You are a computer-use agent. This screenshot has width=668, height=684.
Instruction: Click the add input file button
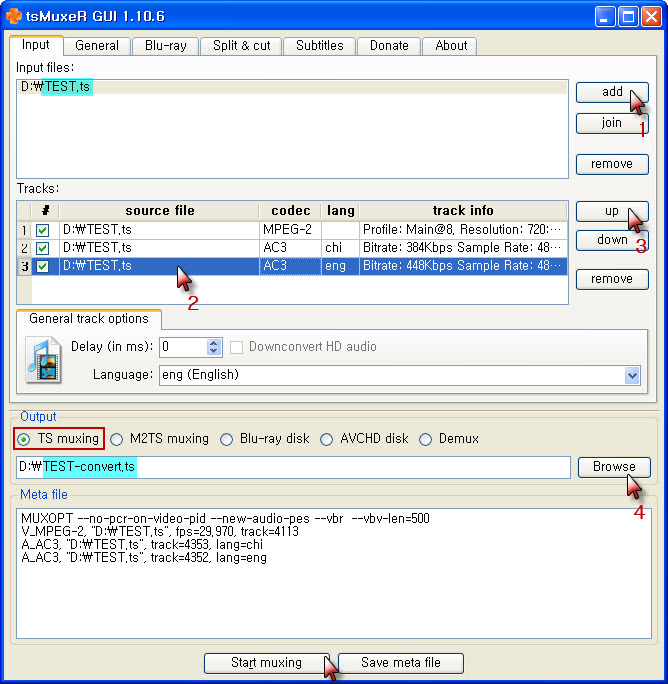pyautogui.click(x=612, y=92)
